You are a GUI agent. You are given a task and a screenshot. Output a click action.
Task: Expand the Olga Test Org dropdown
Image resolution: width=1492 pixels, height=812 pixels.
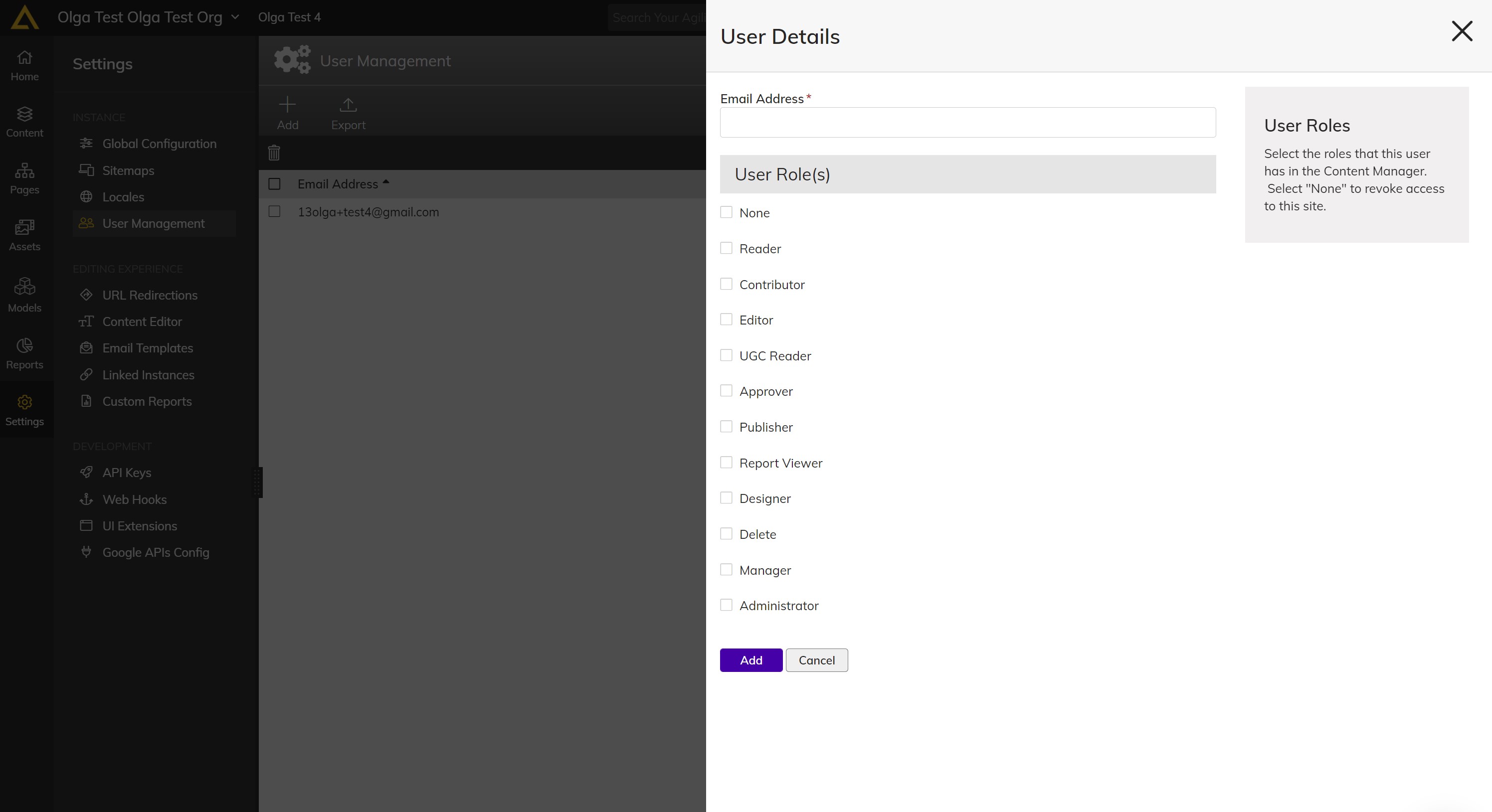point(234,17)
